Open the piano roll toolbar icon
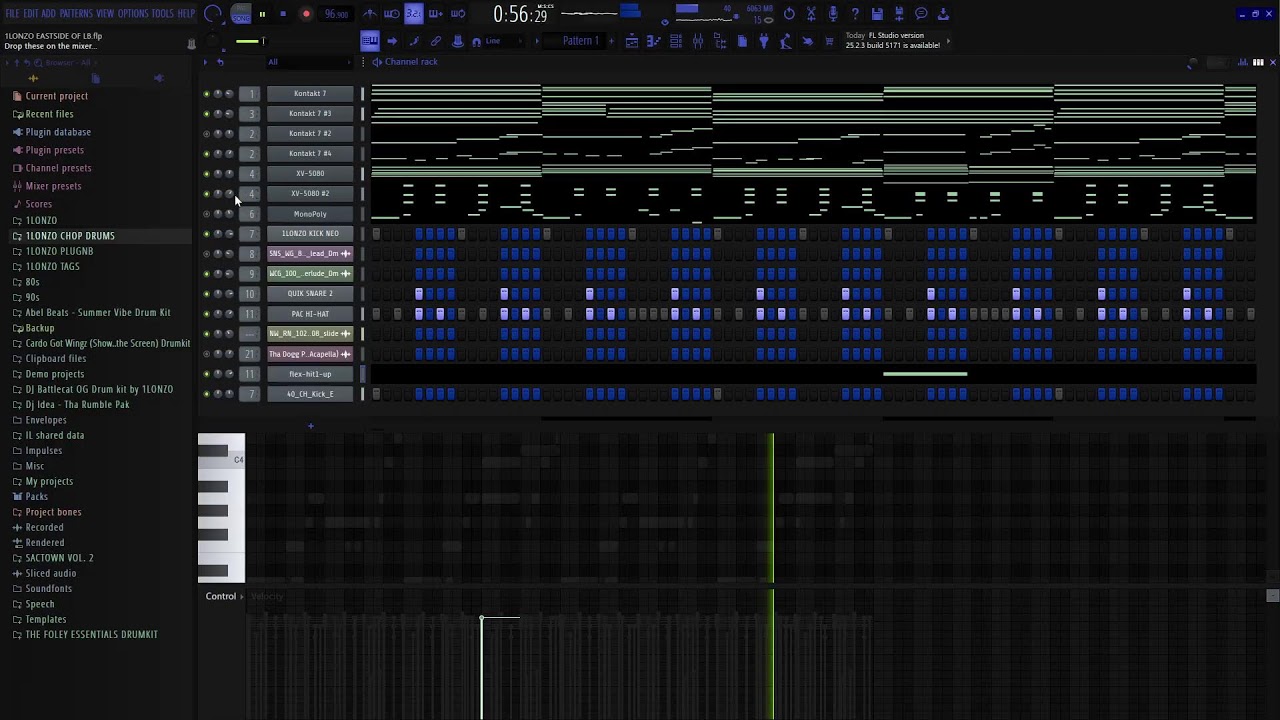 tap(654, 41)
